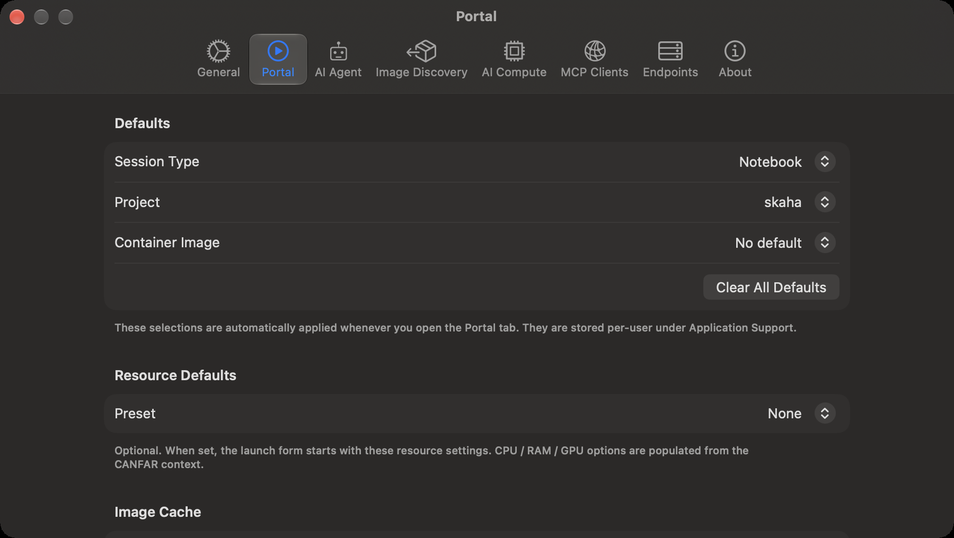
Task: Open the General settings gear icon
Action: (x=218, y=51)
